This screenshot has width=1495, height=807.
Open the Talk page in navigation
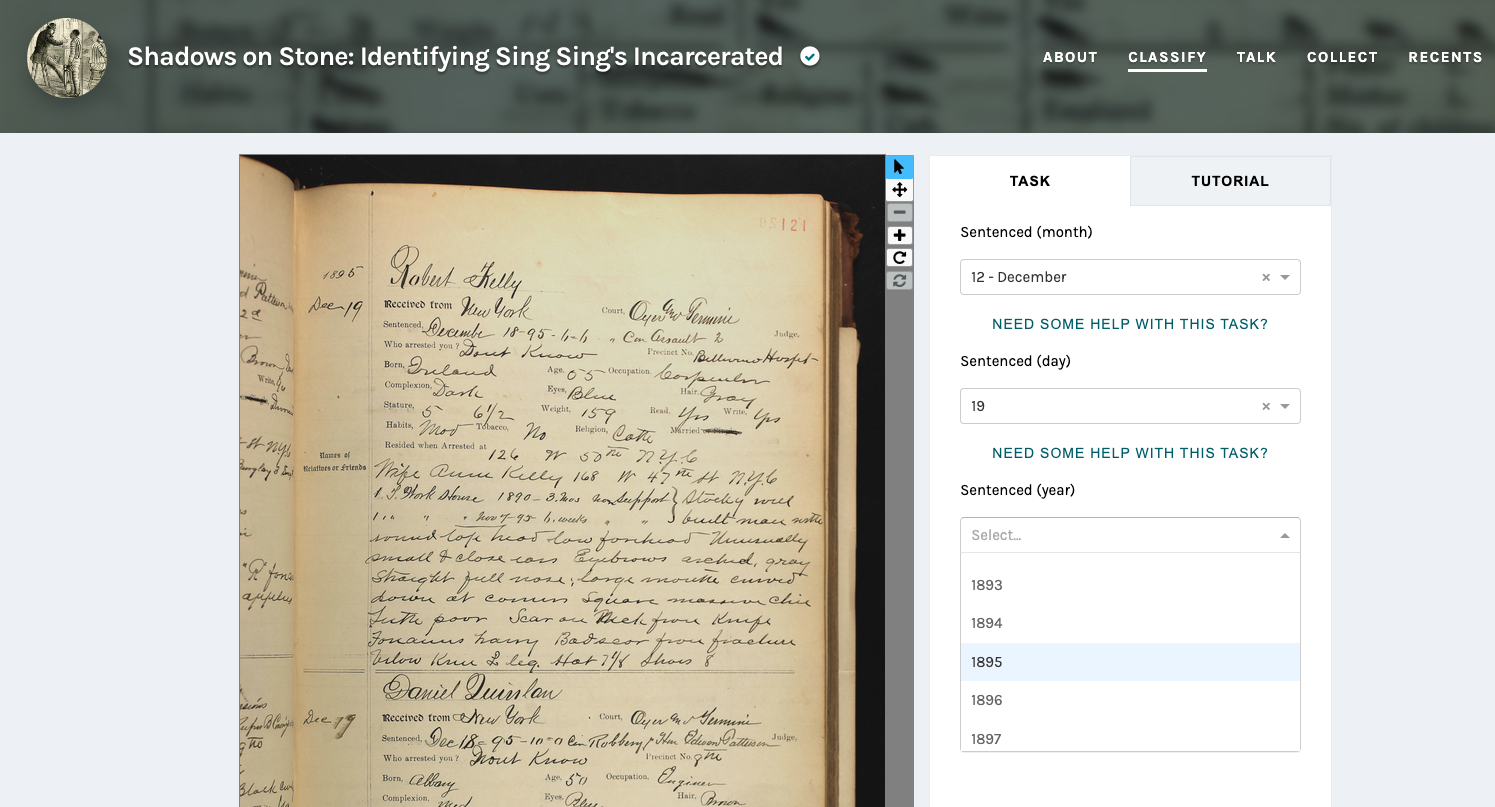pyautogui.click(x=1256, y=57)
